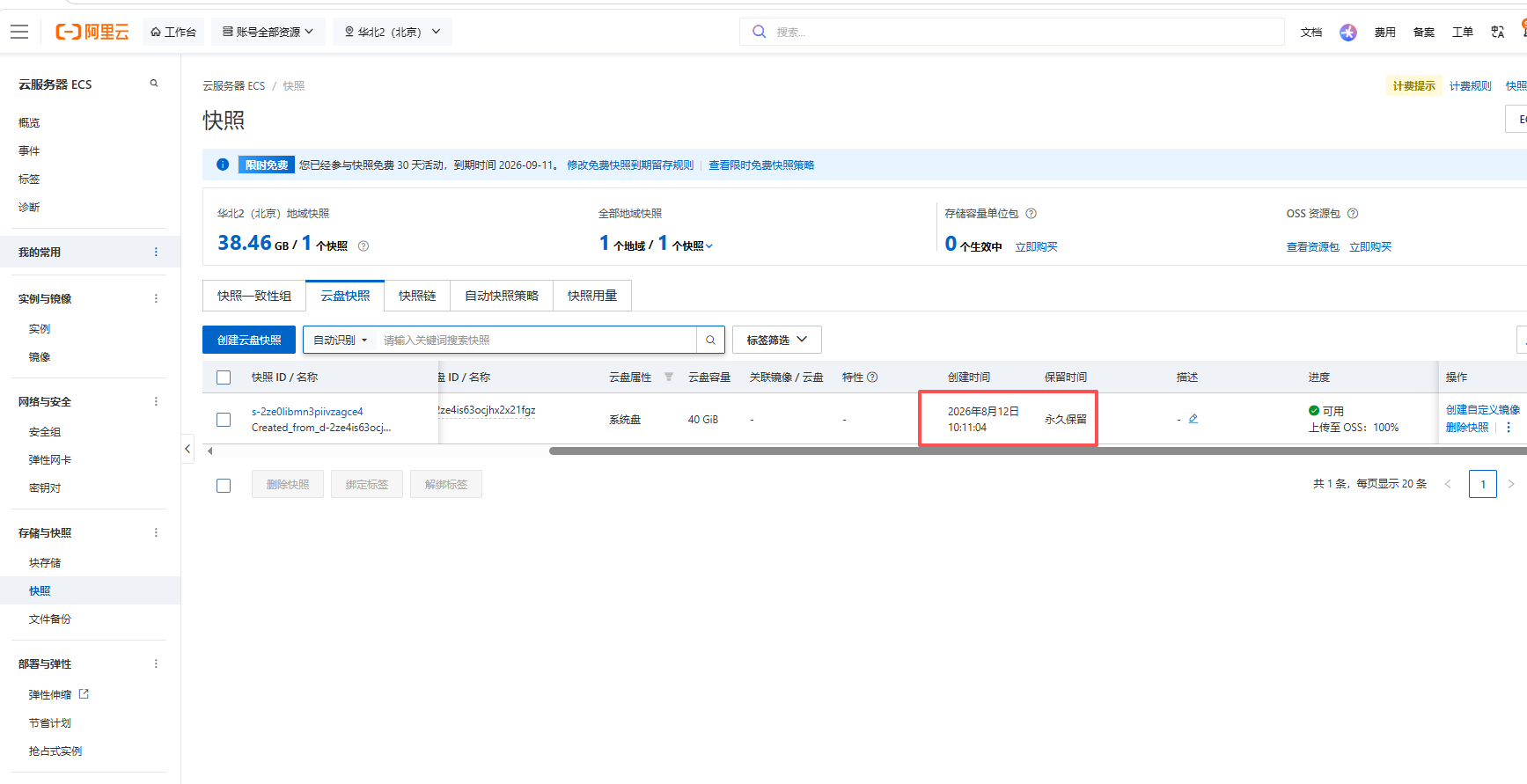Viewport: 1527px width, 784px height.
Task: Click the top search input field
Action: [1012, 32]
